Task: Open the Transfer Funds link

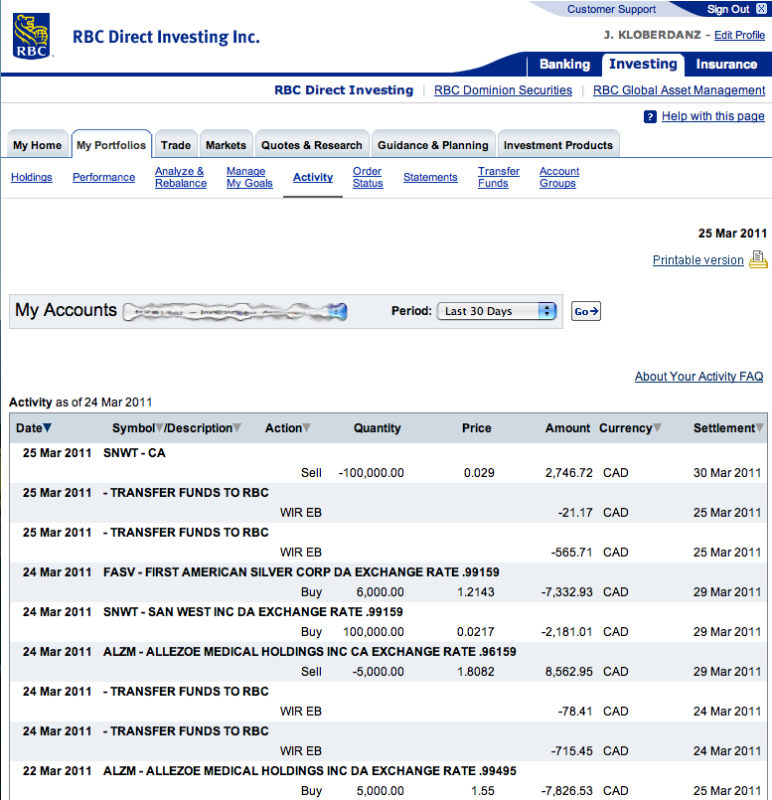Action: click(499, 177)
